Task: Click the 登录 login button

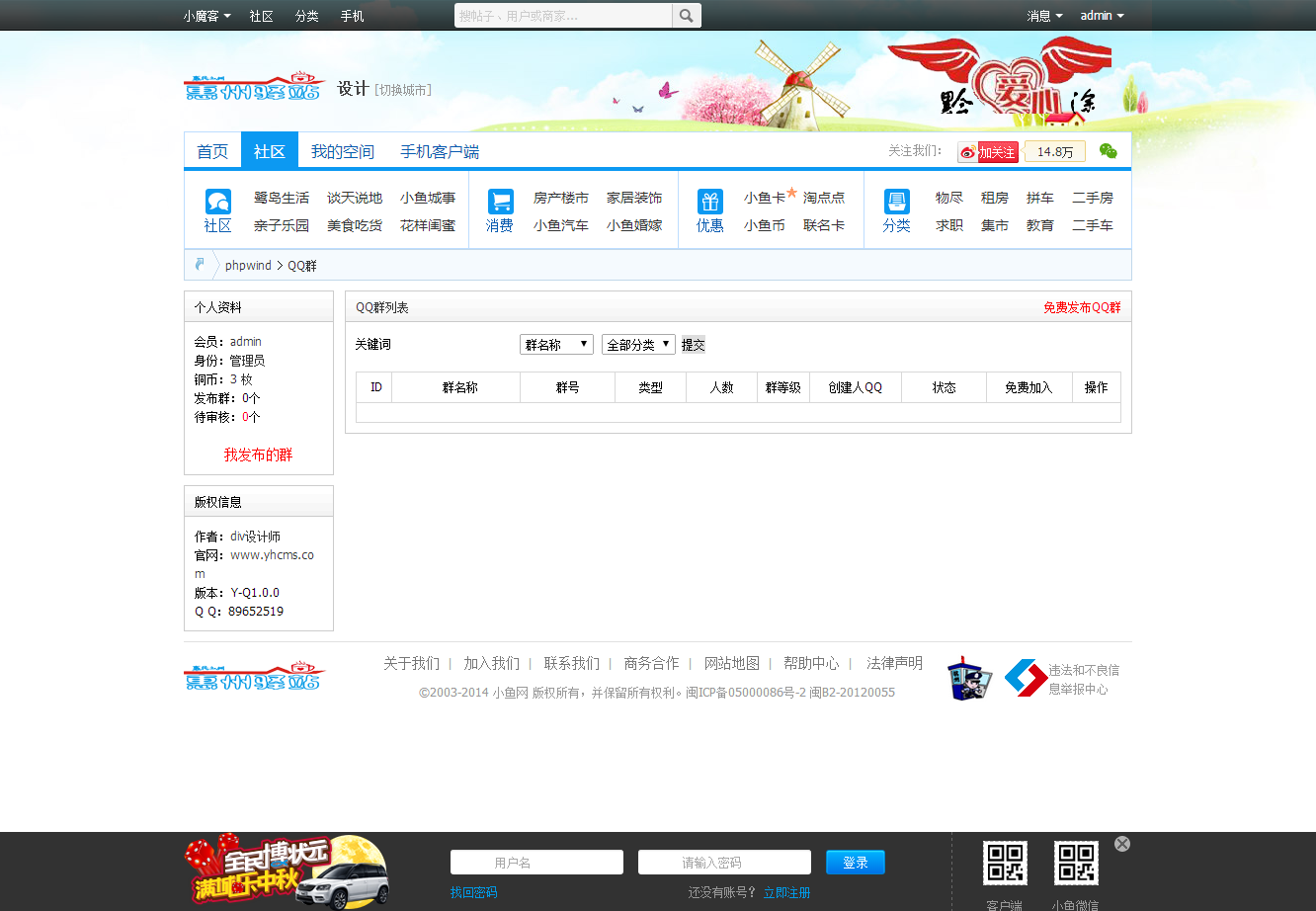Action: coord(856,863)
